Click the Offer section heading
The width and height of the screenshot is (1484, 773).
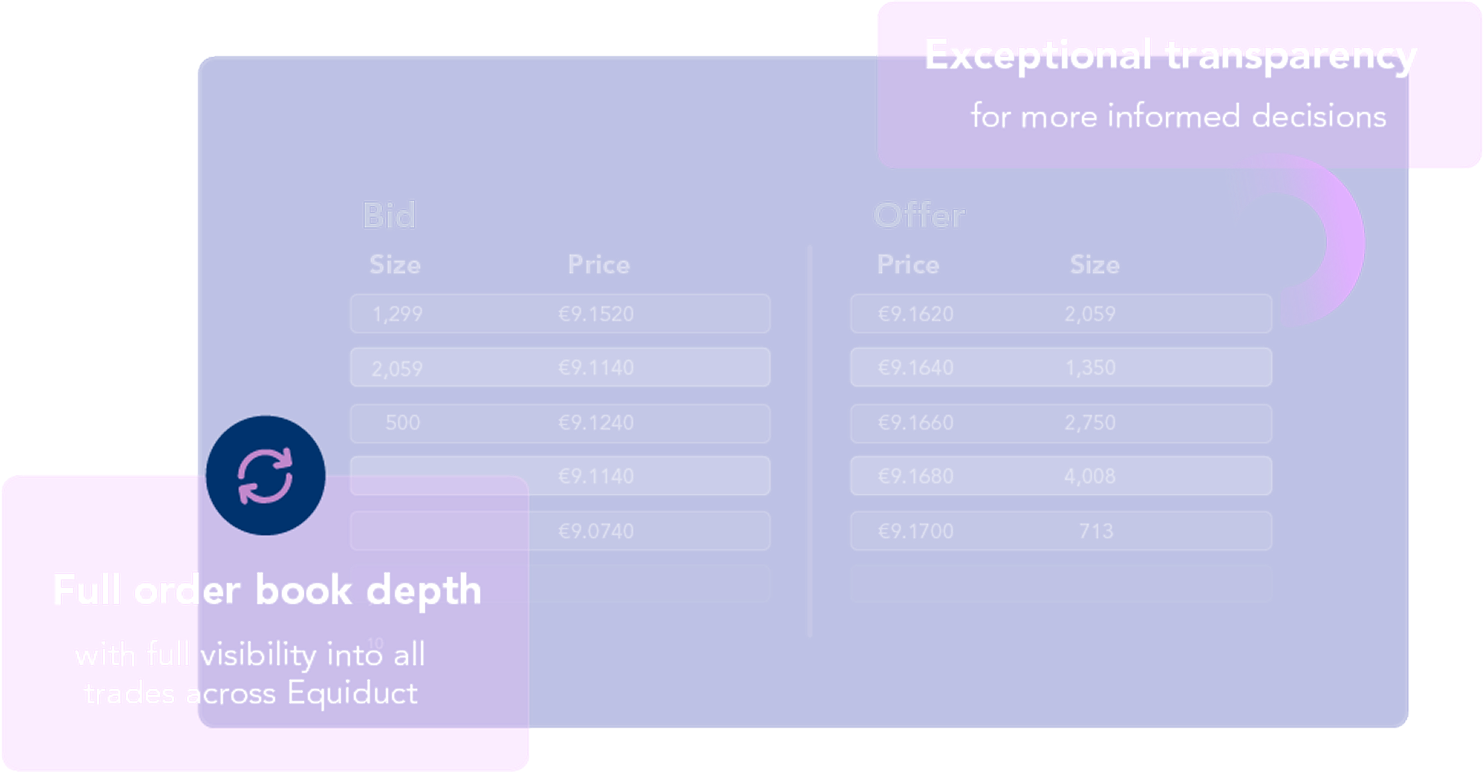pyautogui.click(x=920, y=215)
